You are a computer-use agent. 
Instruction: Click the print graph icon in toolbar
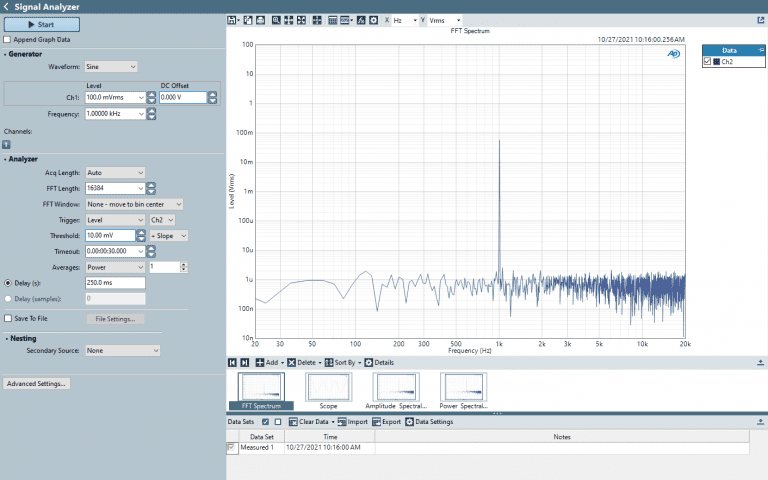(260, 20)
